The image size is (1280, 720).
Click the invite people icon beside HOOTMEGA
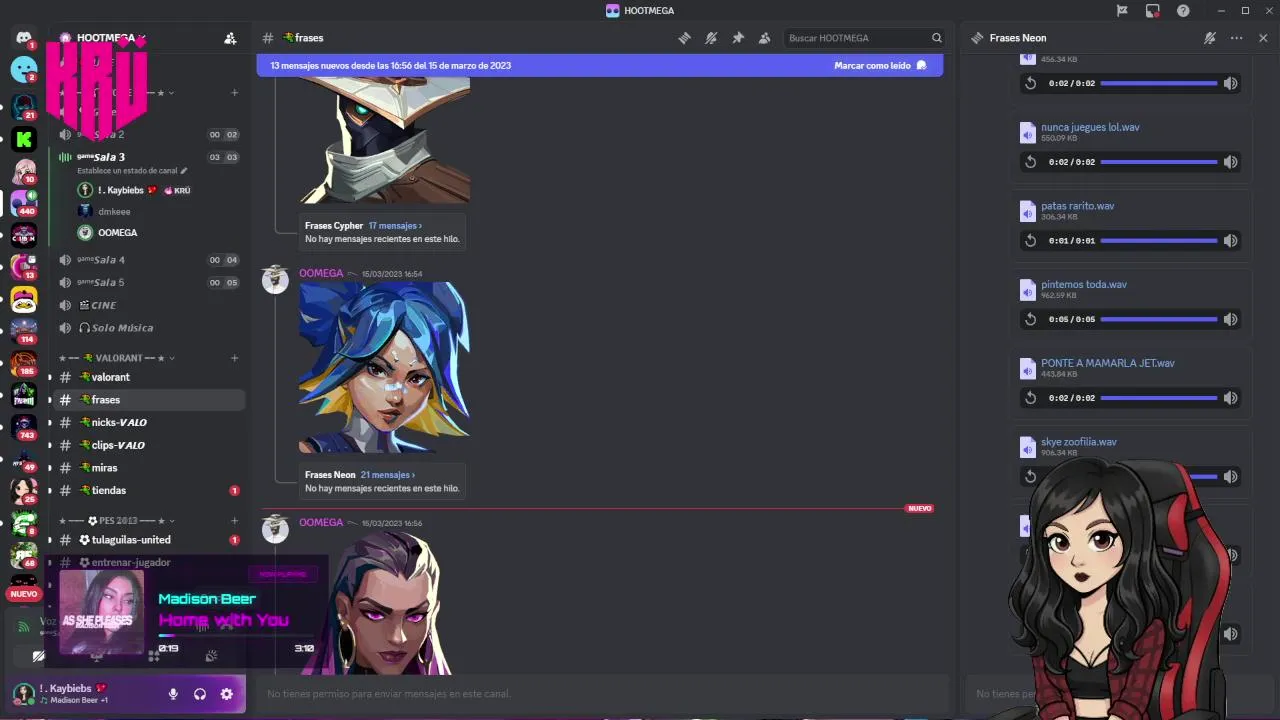230,38
